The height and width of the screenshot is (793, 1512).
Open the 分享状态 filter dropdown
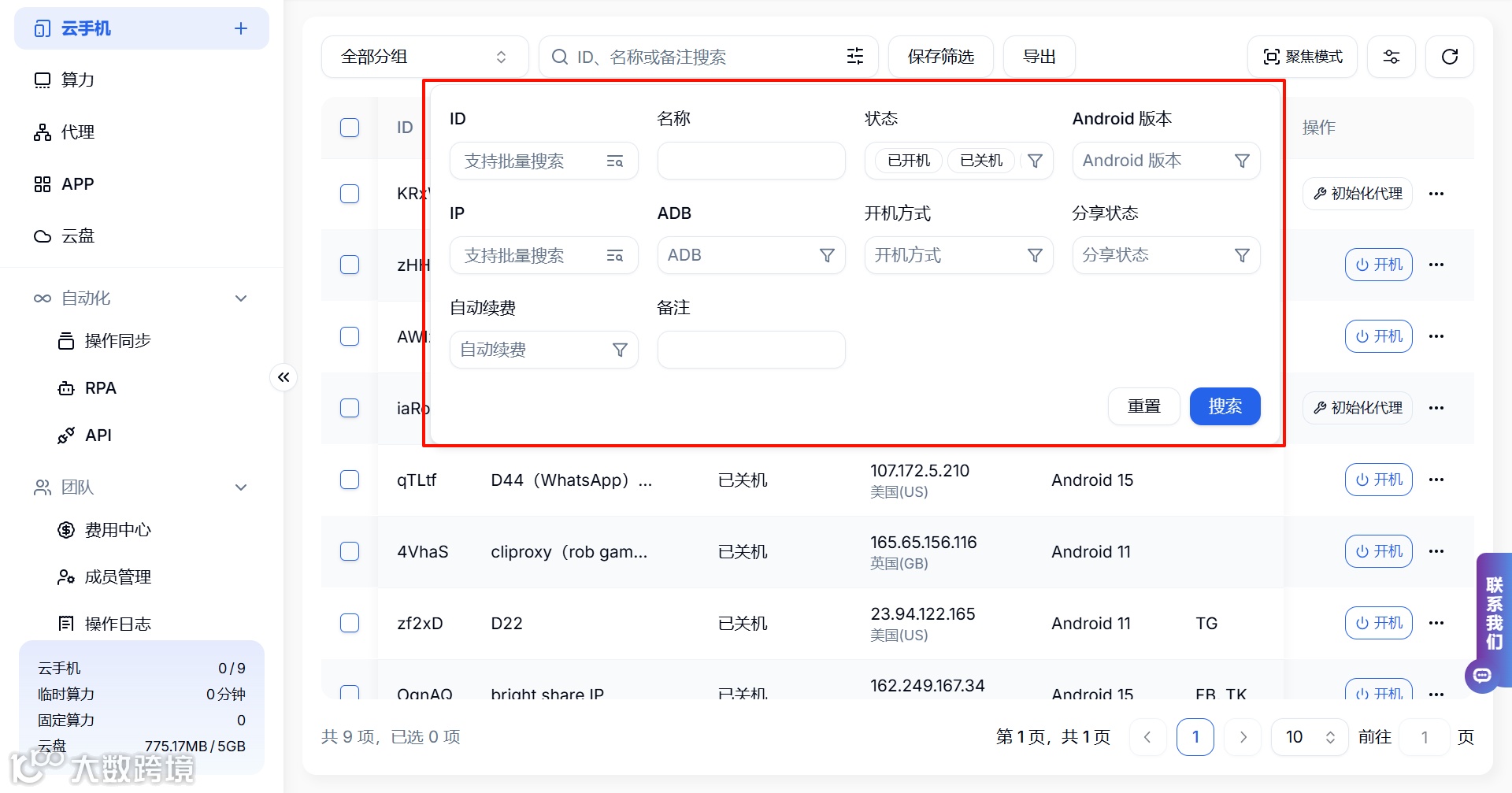(1166, 255)
